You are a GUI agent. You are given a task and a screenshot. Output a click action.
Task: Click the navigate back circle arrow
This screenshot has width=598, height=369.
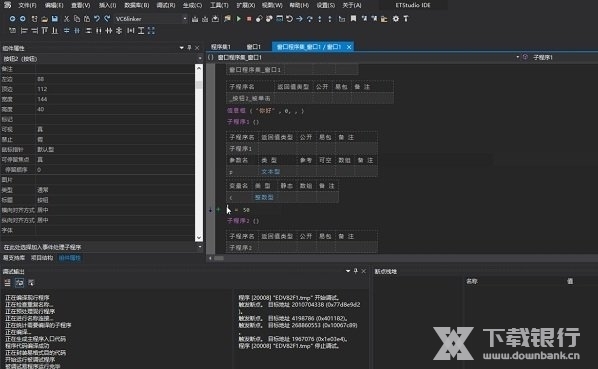pyautogui.click(x=13, y=19)
